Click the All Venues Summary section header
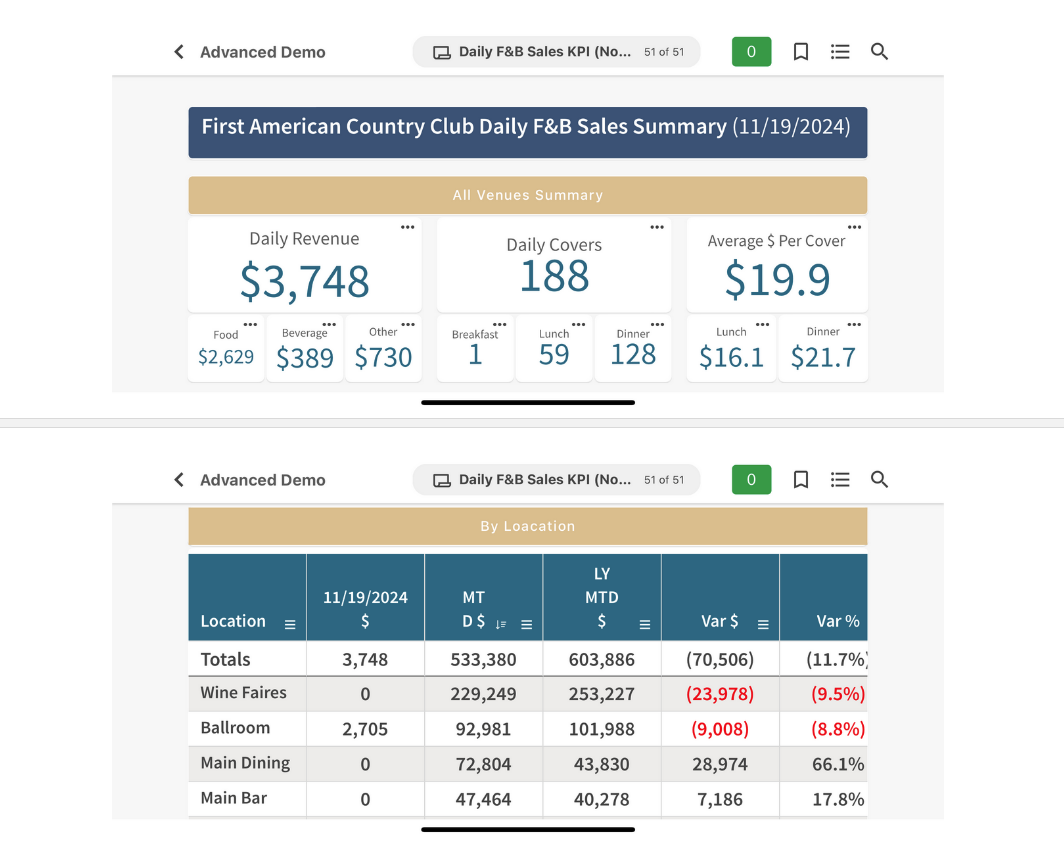1064x844 pixels. coord(528,195)
